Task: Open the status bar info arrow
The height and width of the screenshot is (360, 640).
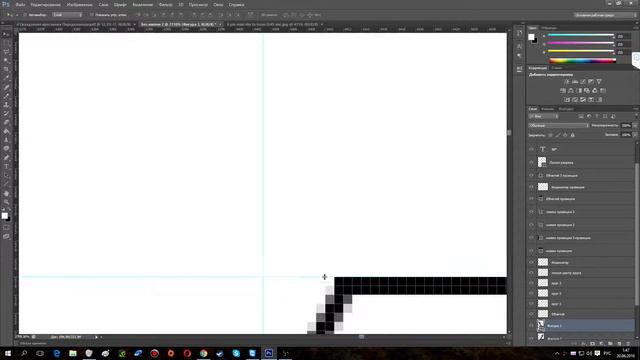Action: coord(96,337)
